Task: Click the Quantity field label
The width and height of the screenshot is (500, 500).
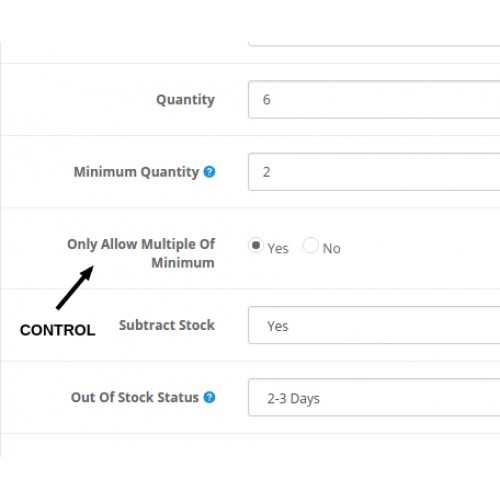Action: coord(186,100)
